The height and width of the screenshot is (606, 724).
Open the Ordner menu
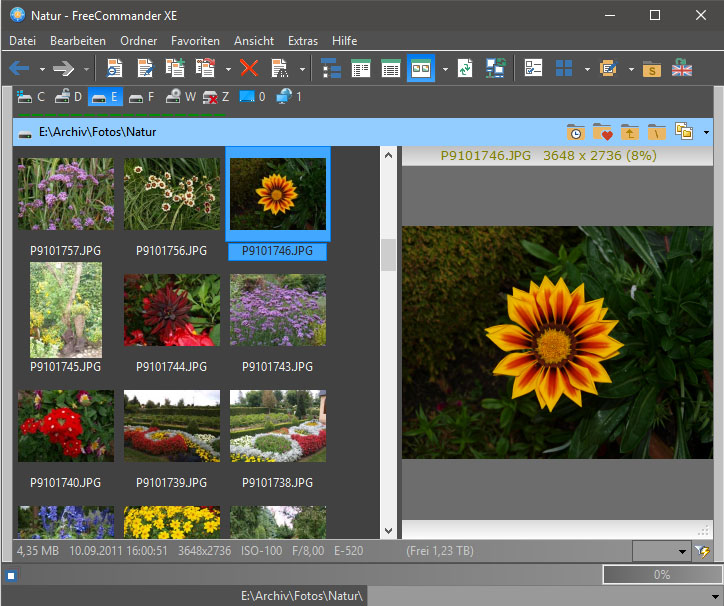[x=139, y=41]
